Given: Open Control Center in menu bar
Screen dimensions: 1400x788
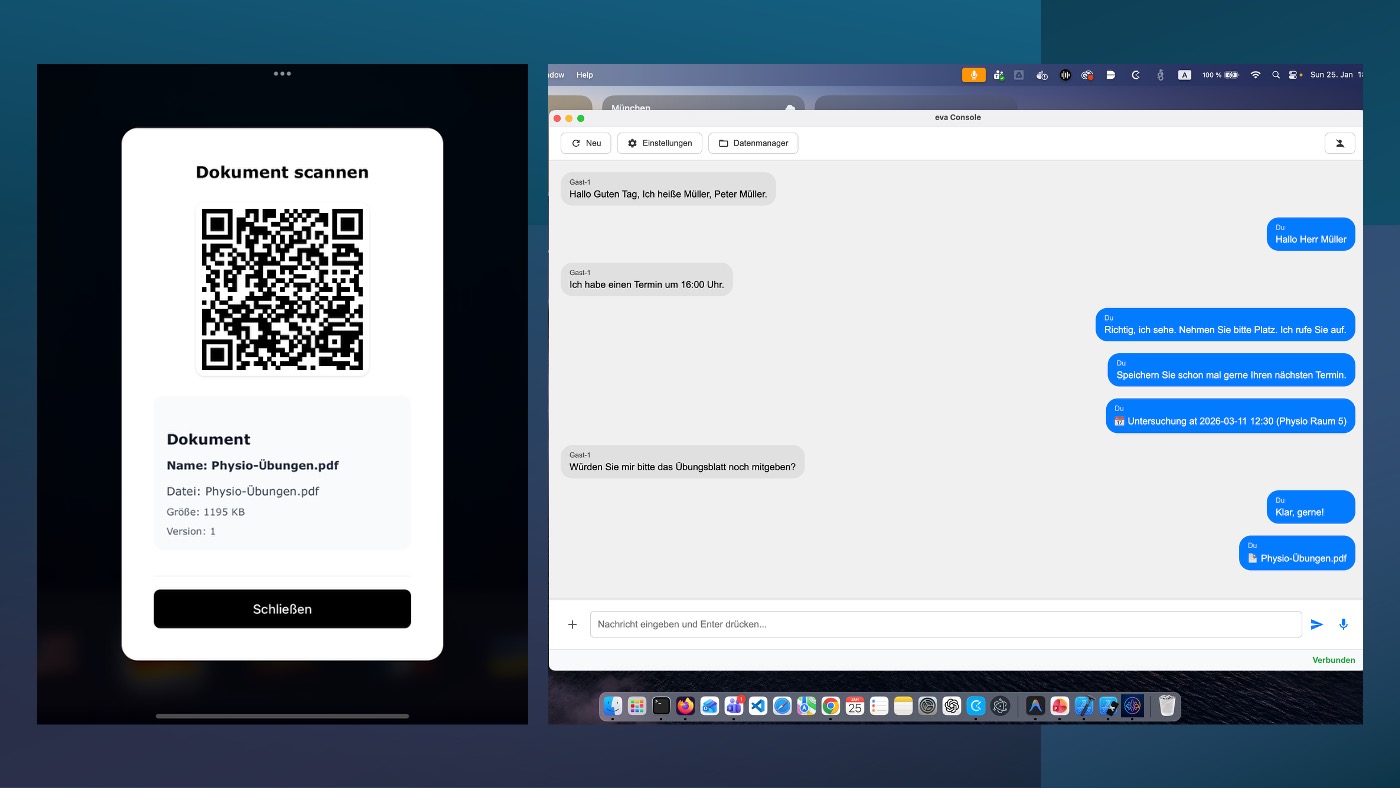Looking at the screenshot, I should point(1293,75).
